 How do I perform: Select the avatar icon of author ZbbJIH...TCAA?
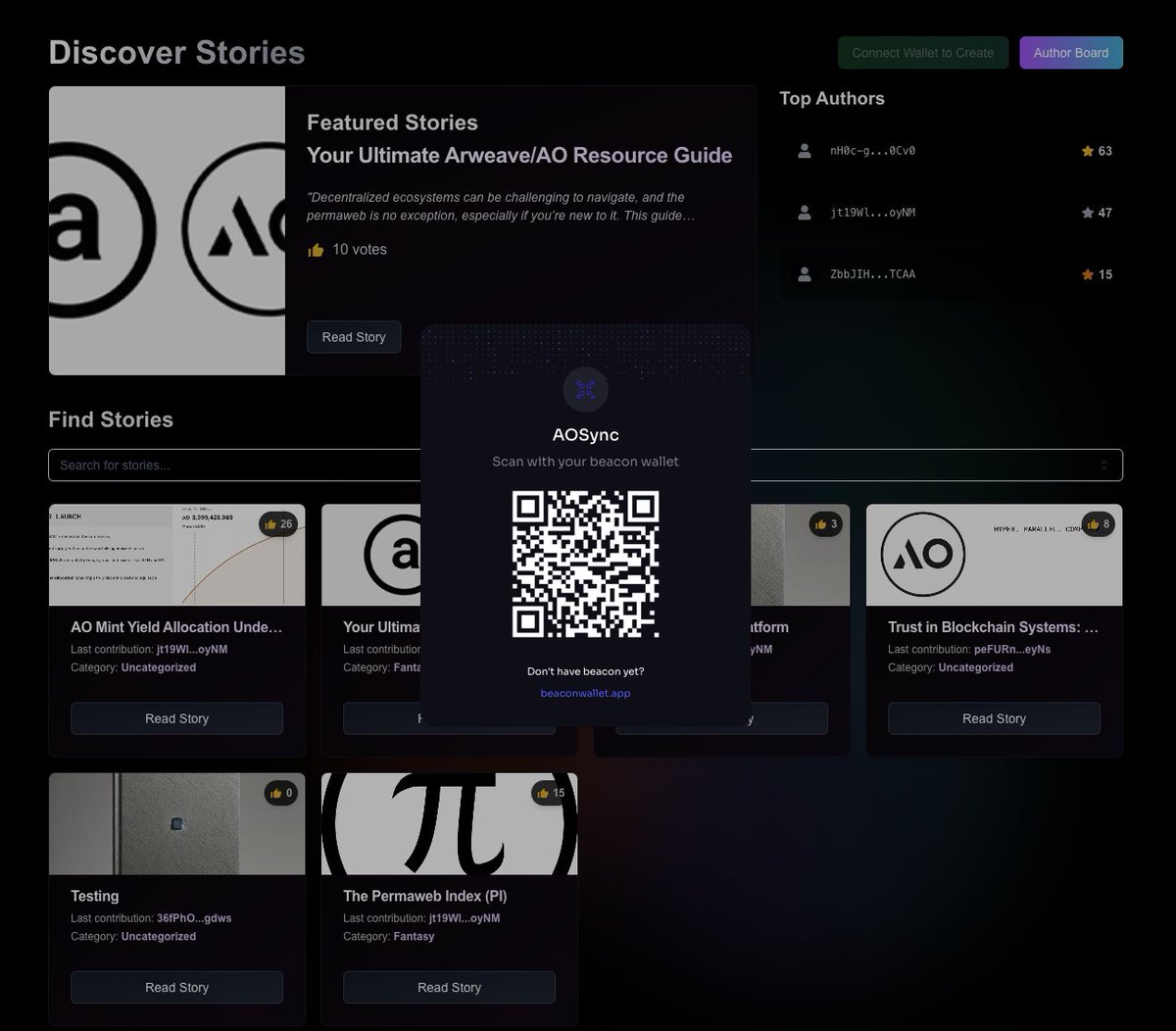point(805,274)
